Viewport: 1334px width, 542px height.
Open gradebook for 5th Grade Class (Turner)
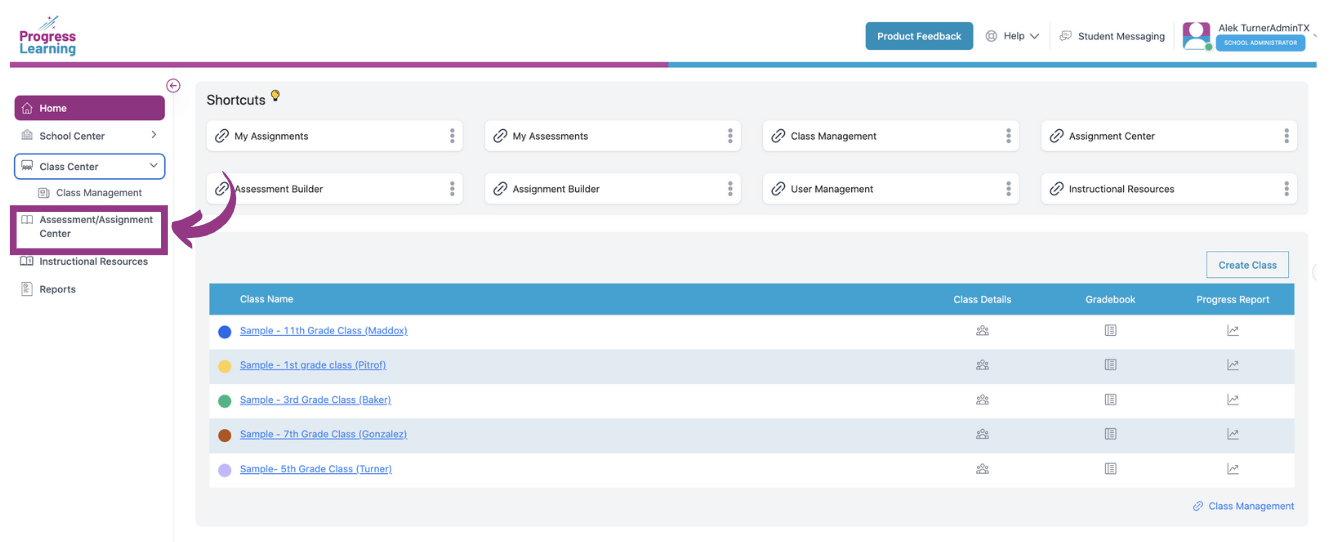1110,469
